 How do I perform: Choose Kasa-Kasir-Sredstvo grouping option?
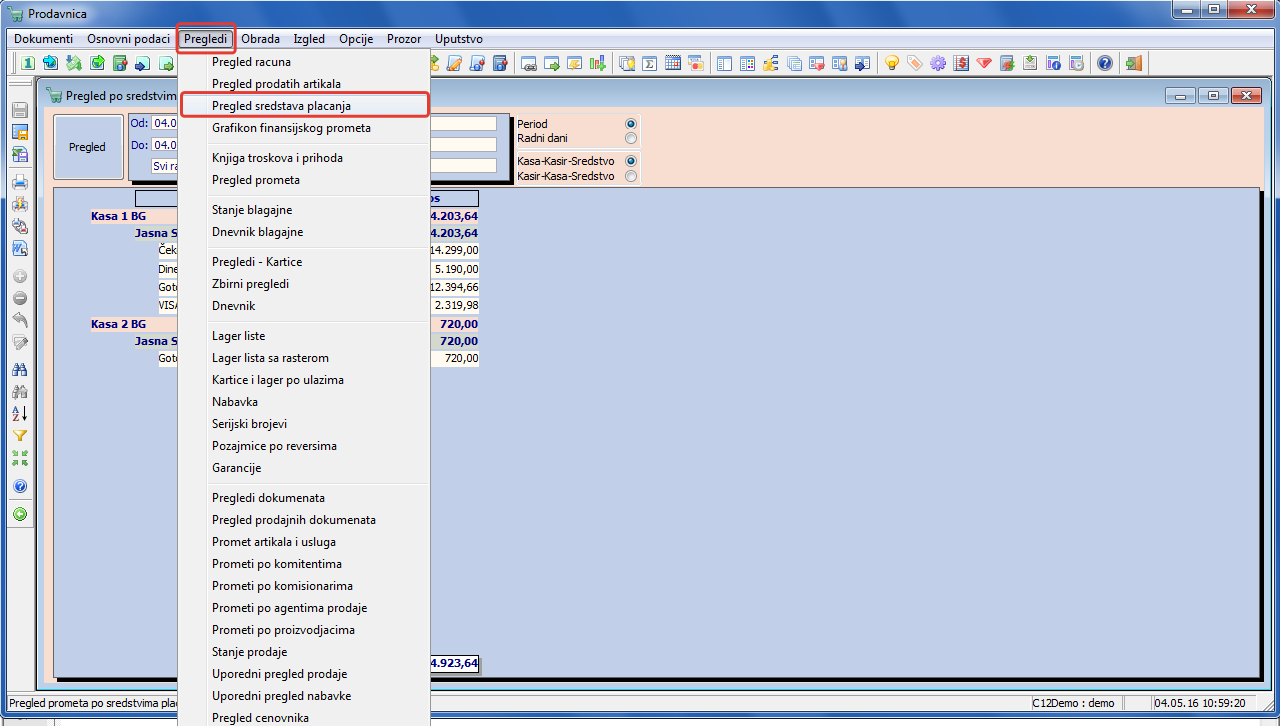click(630, 161)
